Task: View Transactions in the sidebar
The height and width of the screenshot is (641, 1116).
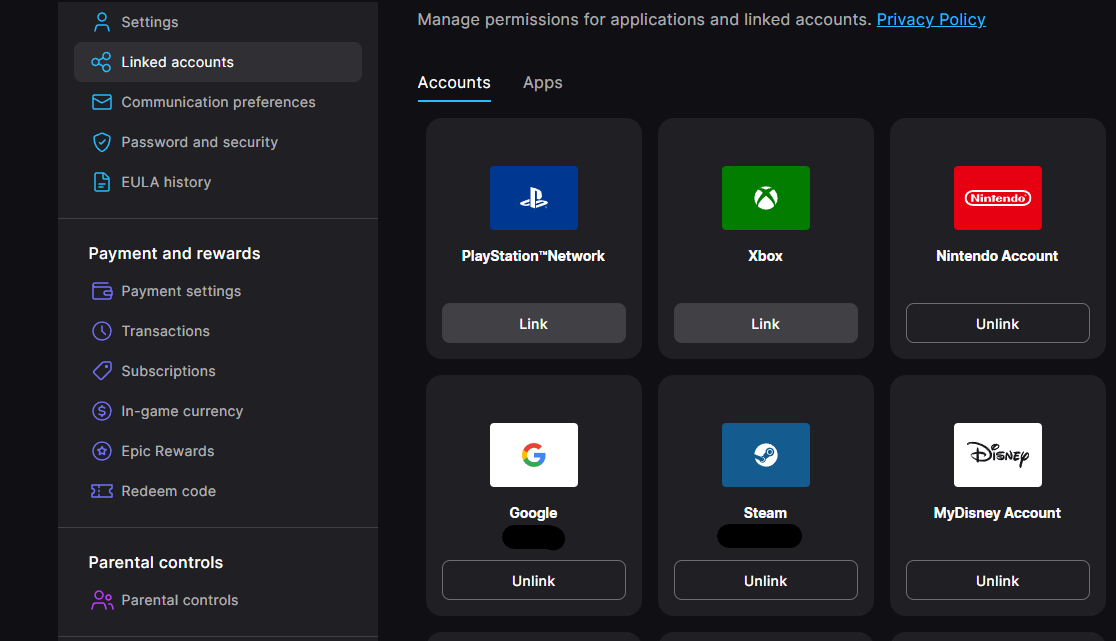Action: [x=218, y=331]
